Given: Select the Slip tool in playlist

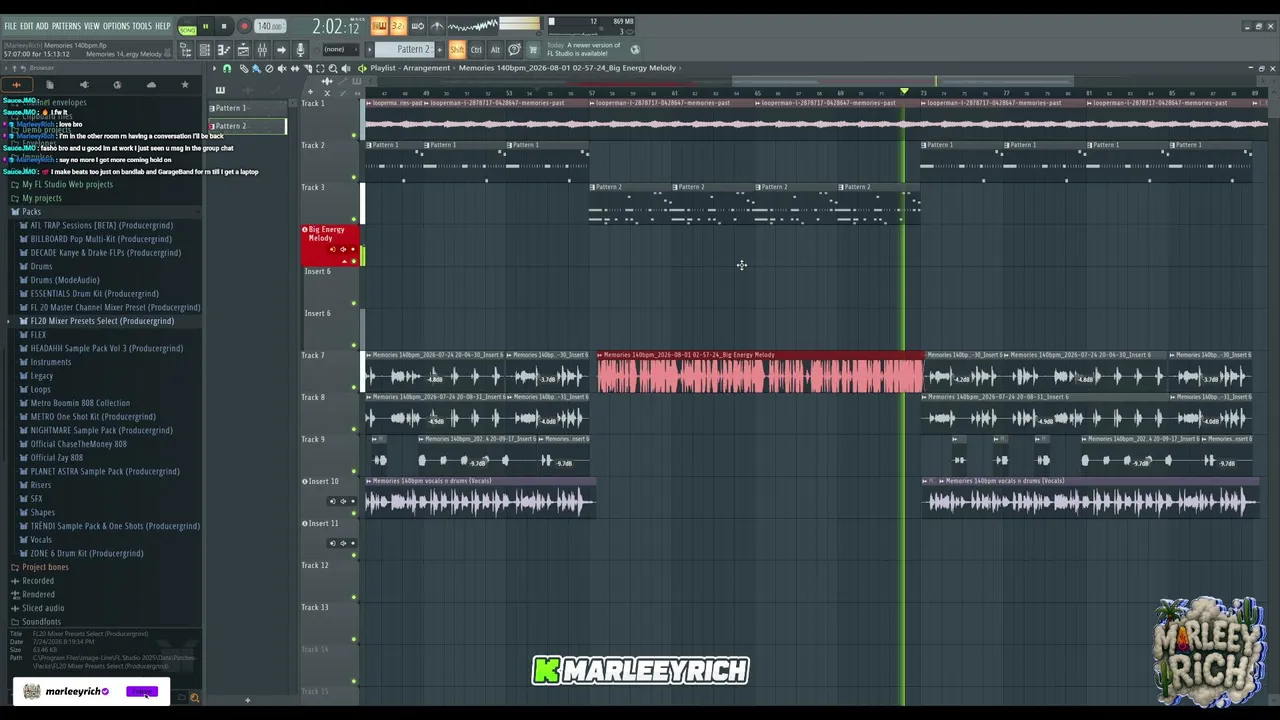Looking at the screenshot, I should coord(294,69).
